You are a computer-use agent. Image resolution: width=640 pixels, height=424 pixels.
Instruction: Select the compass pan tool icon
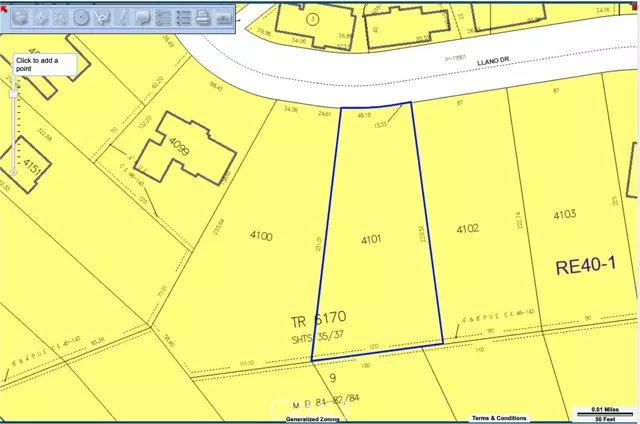click(41, 18)
